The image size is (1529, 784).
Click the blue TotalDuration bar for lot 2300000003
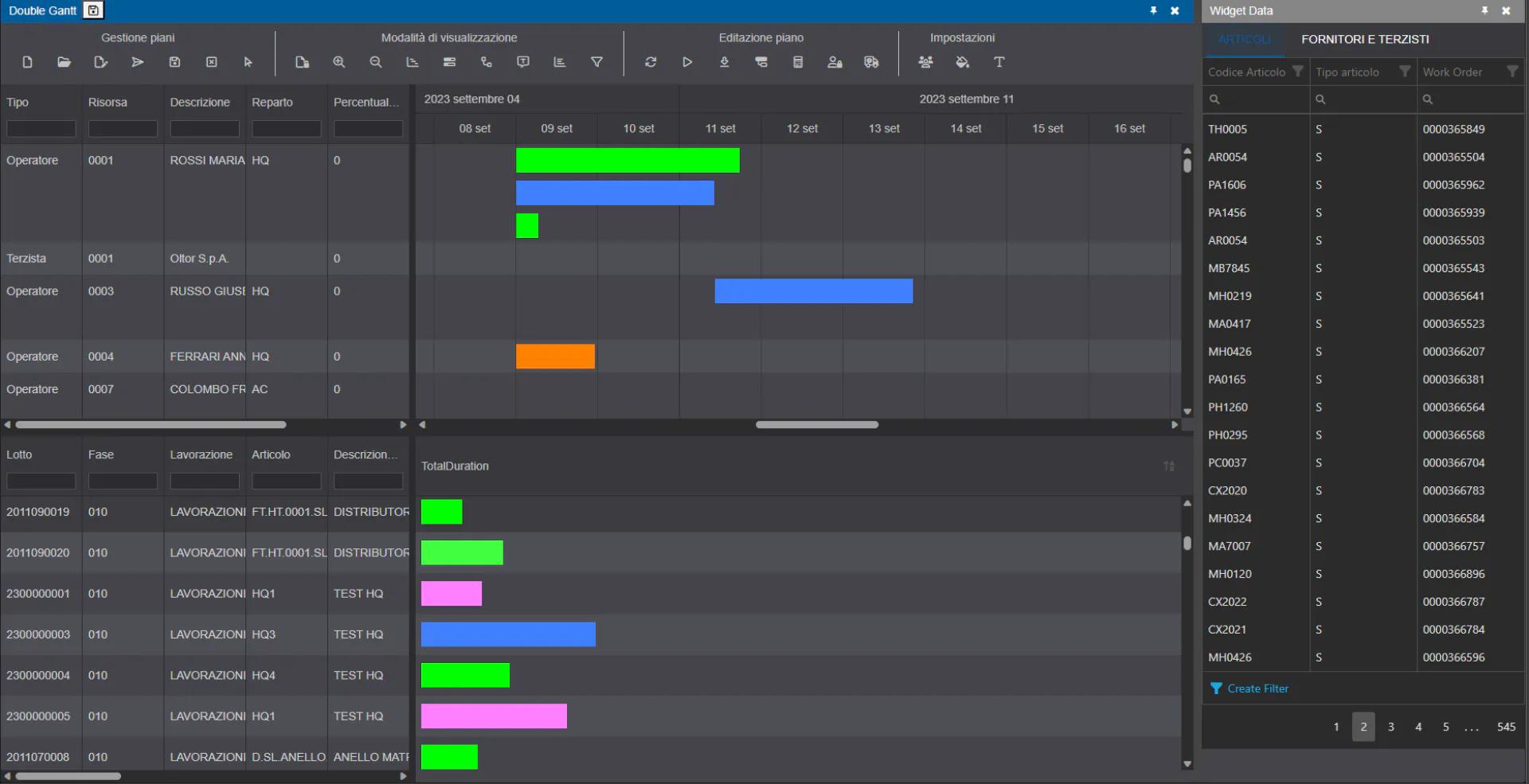[x=508, y=634]
